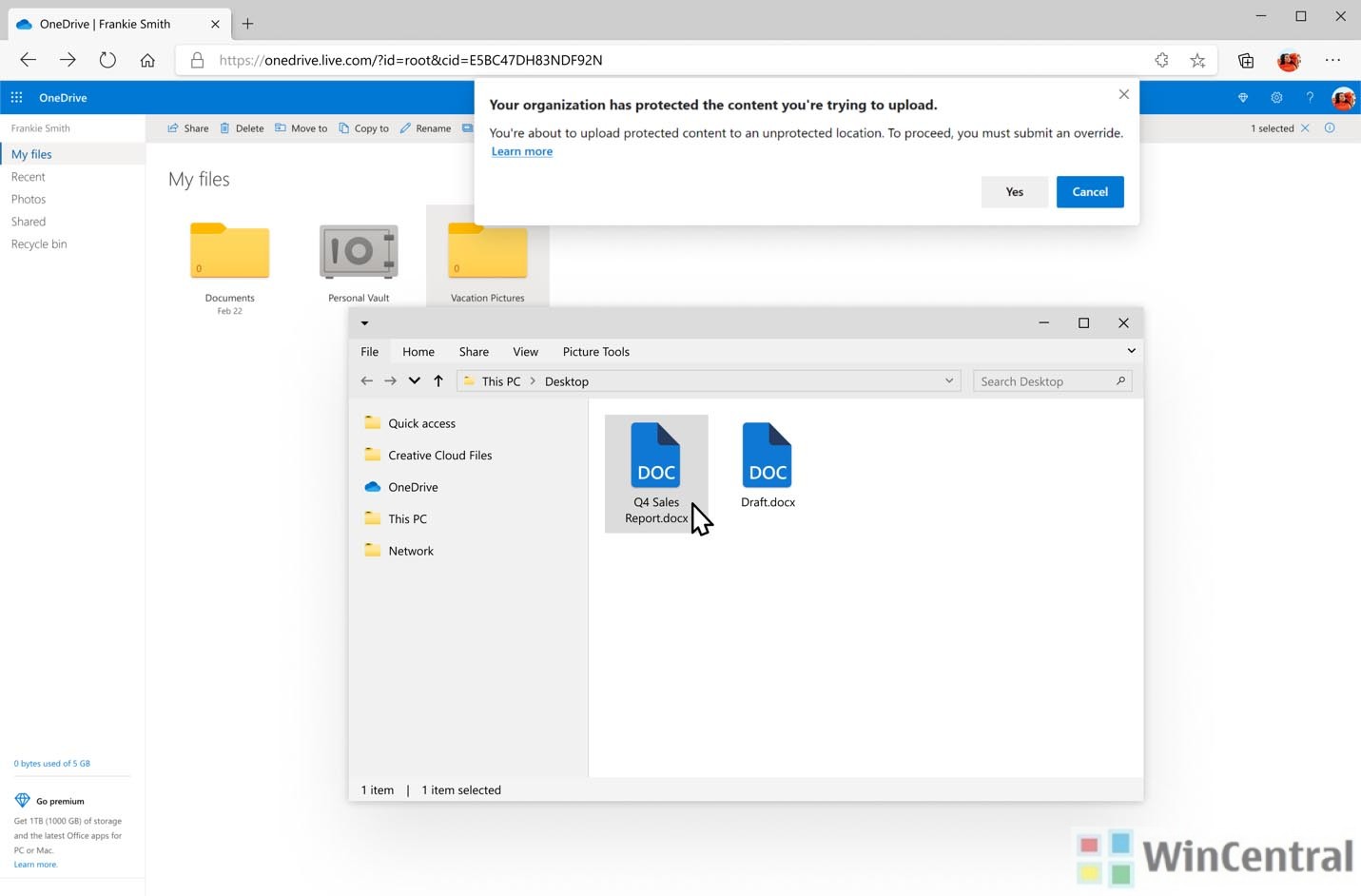
Task: Open OneDrive settings gear
Action: (x=1276, y=97)
